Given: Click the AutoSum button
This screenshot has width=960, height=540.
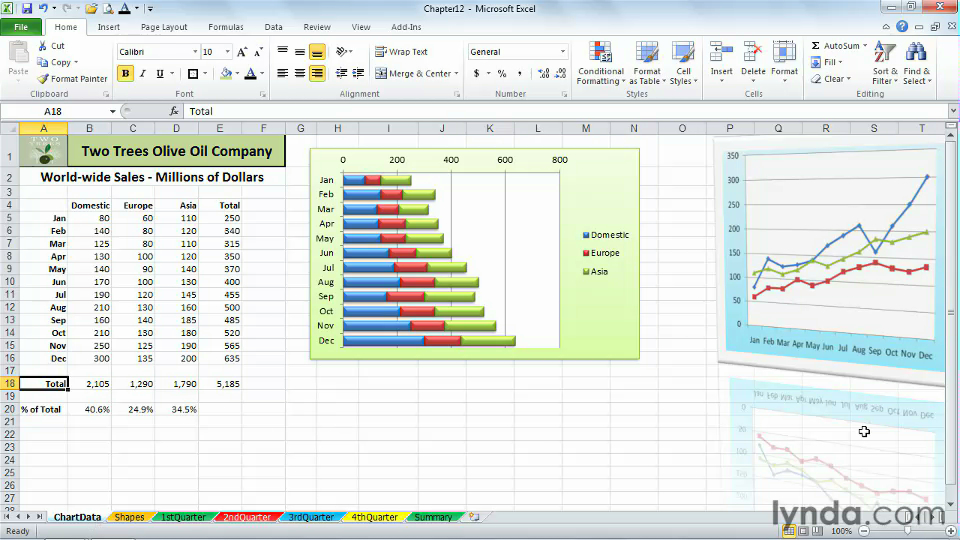Looking at the screenshot, I should (x=835, y=46).
